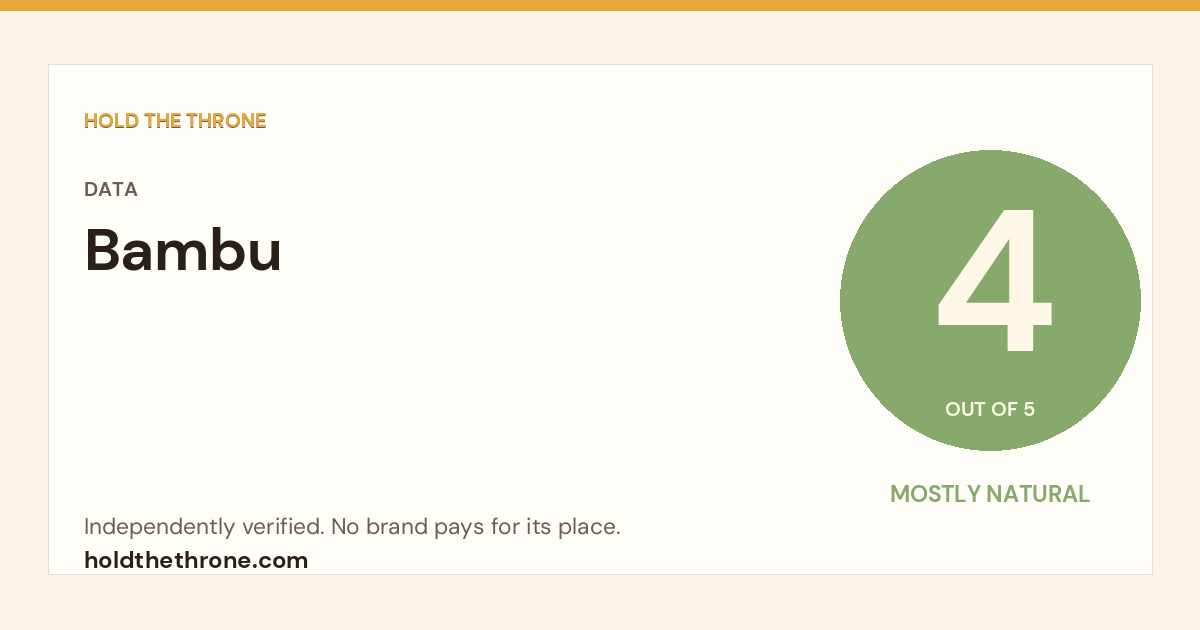Screen dimensions: 1200x630
Task: Click the empty area below Bambu title
Action: click(x=400, y=390)
